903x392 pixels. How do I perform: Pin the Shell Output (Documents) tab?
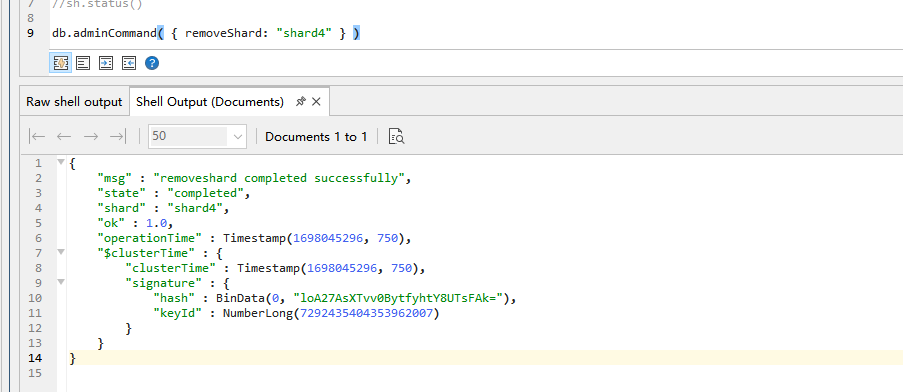click(x=300, y=102)
